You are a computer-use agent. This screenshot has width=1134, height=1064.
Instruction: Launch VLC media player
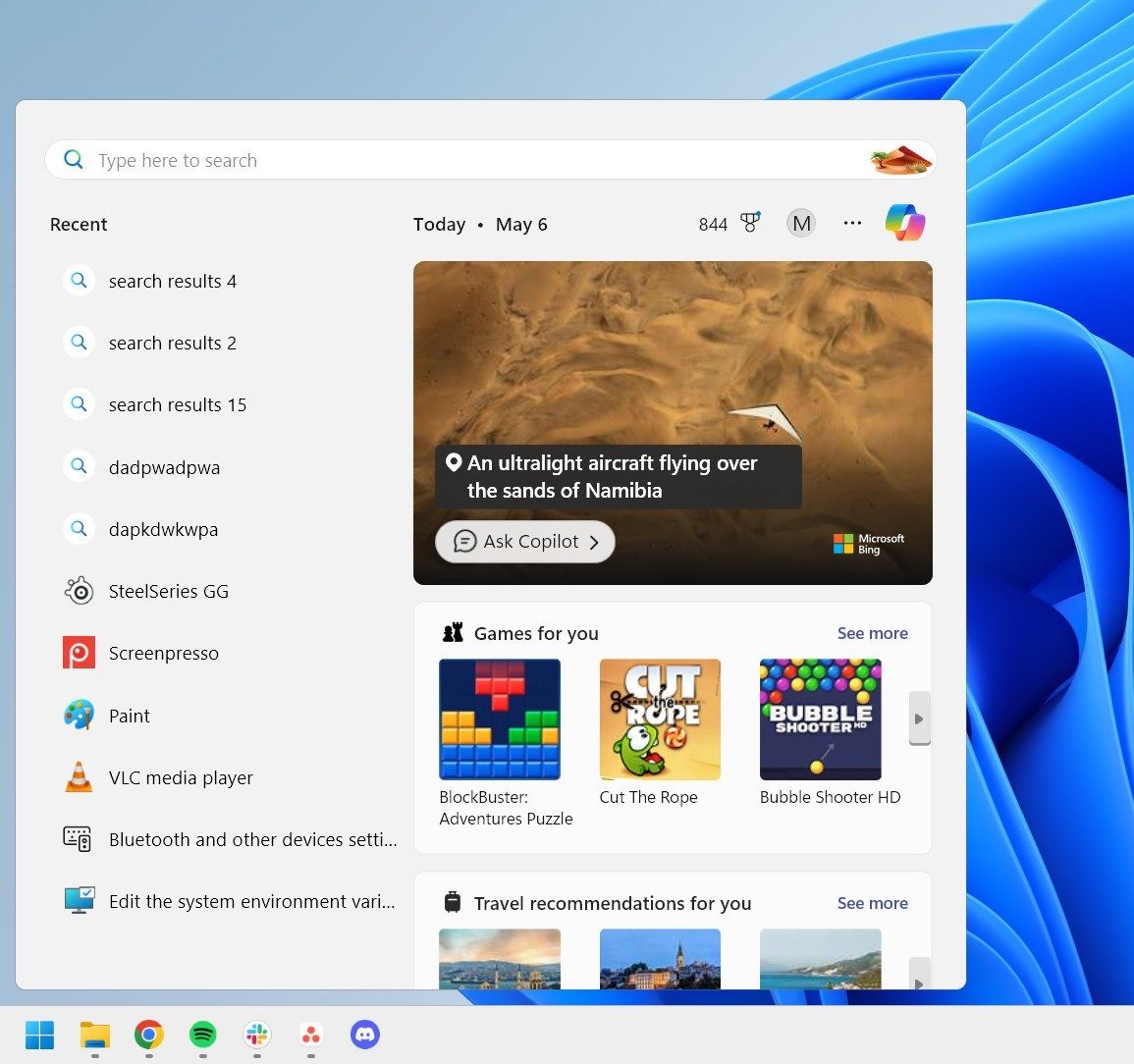pos(181,777)
